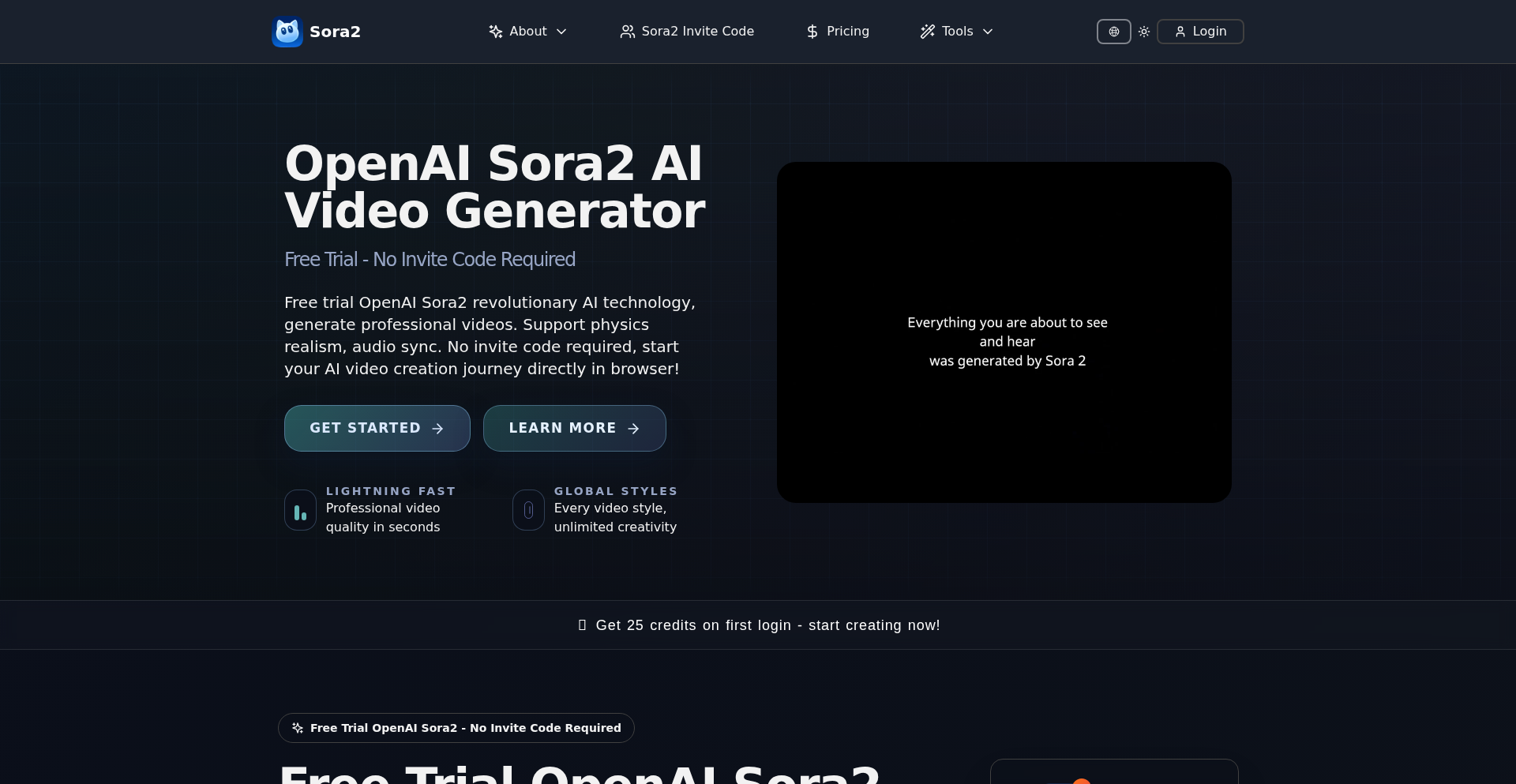Open the language selector globe button
The width and height of the screenshot is (1516, 784).
[1114, 32]
